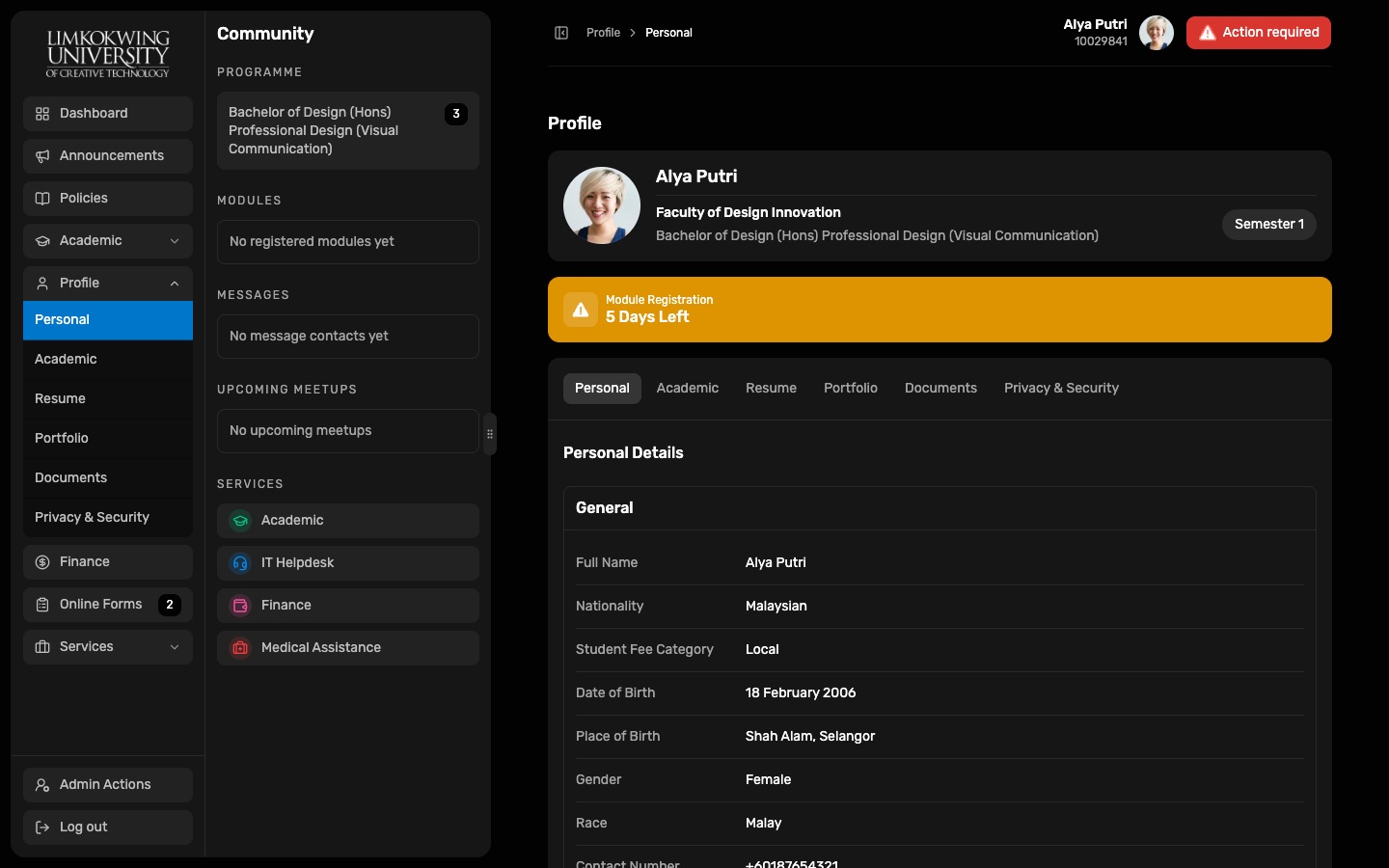Toggle the sidebar panel icon beside breadcrumb
Image resolution: width=1389 pixels, height=868 pixels.
561,33
